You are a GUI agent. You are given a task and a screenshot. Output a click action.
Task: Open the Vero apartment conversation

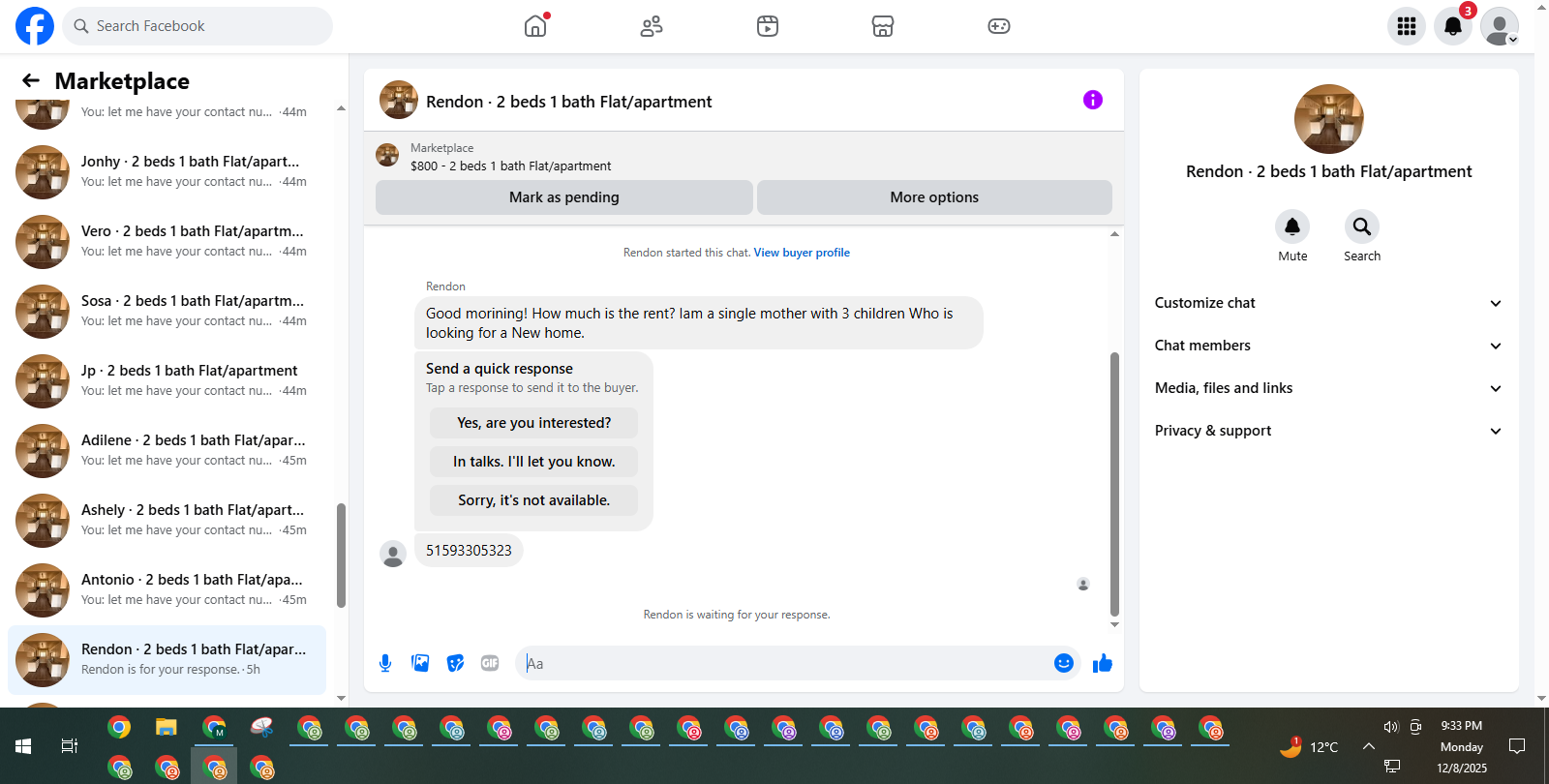(167, 242)
